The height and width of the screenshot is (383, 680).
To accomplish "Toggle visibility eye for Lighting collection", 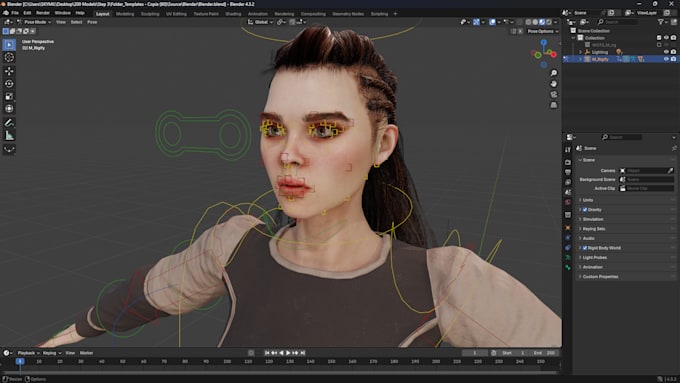I will click(x=666, y=52).
